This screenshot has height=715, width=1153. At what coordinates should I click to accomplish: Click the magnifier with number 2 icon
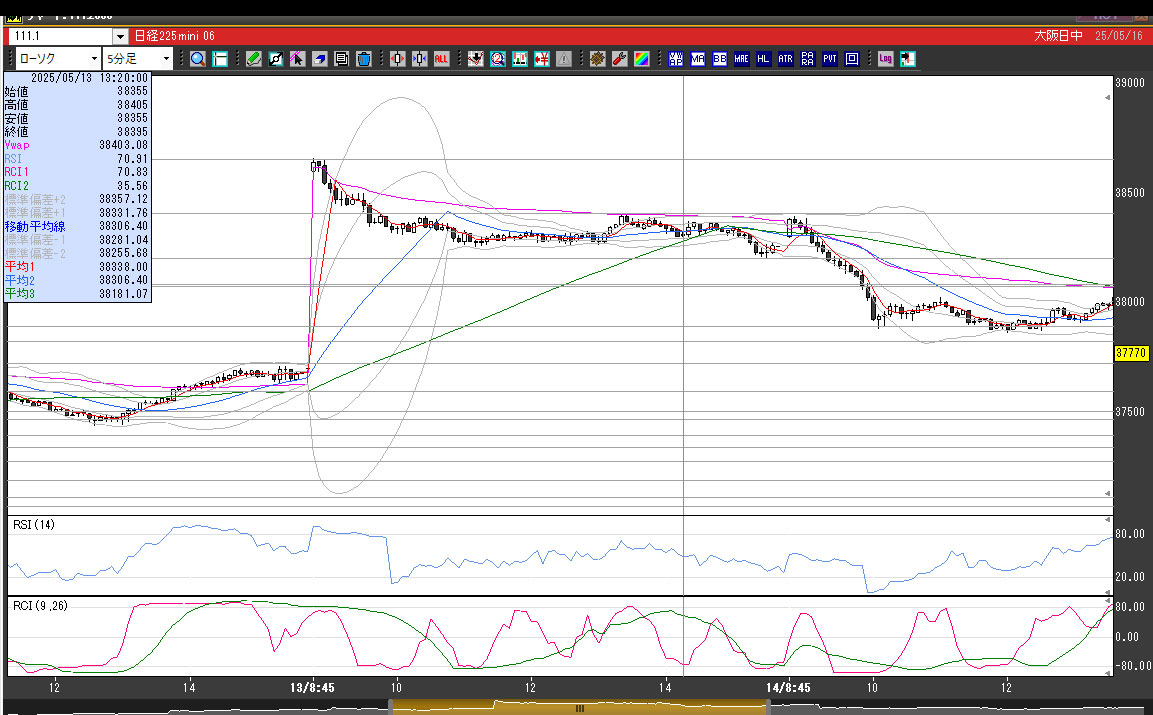pos(498,59)
